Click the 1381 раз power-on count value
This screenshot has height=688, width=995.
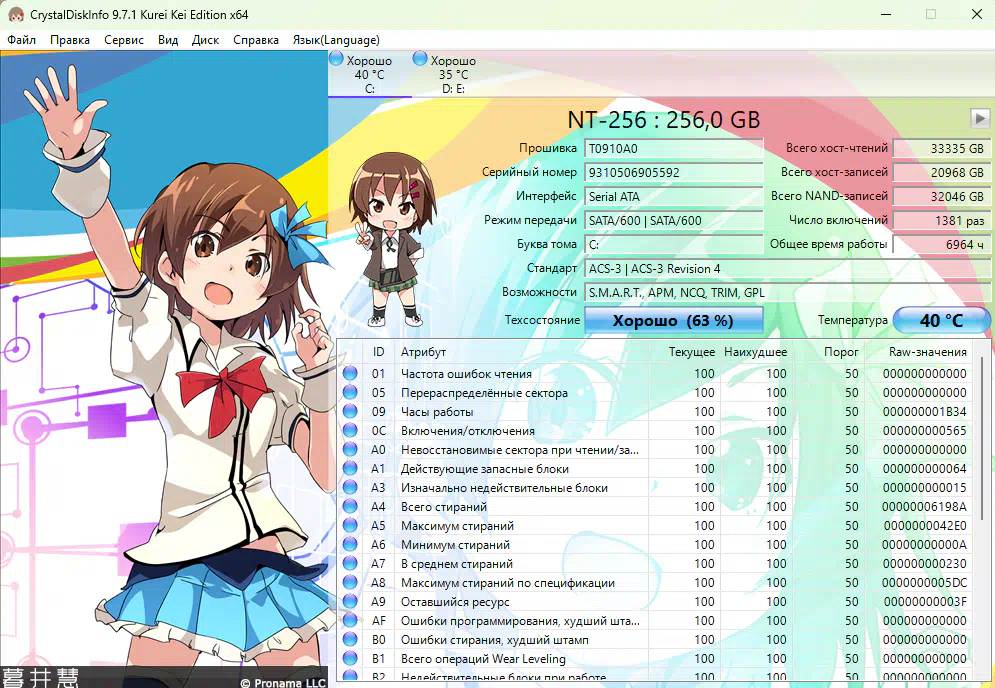pos(941,221)
